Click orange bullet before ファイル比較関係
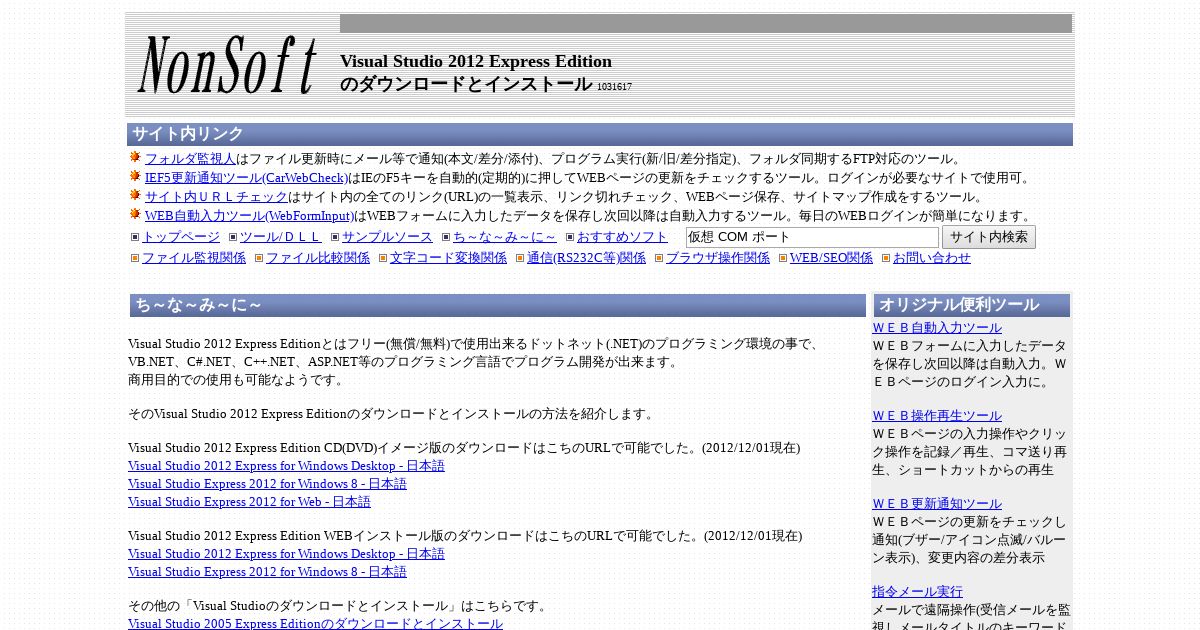1200x630 pixels. coord(259,258)
